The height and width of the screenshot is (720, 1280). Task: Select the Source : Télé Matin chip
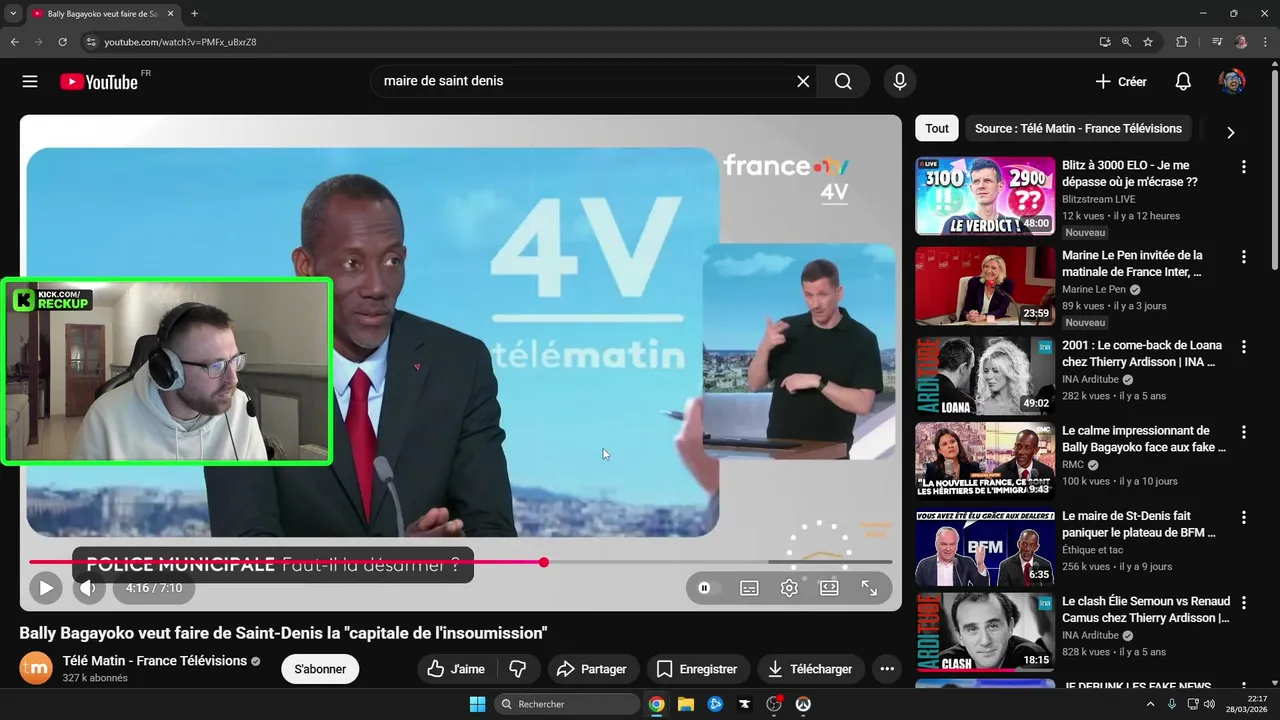pos(1078,128)
